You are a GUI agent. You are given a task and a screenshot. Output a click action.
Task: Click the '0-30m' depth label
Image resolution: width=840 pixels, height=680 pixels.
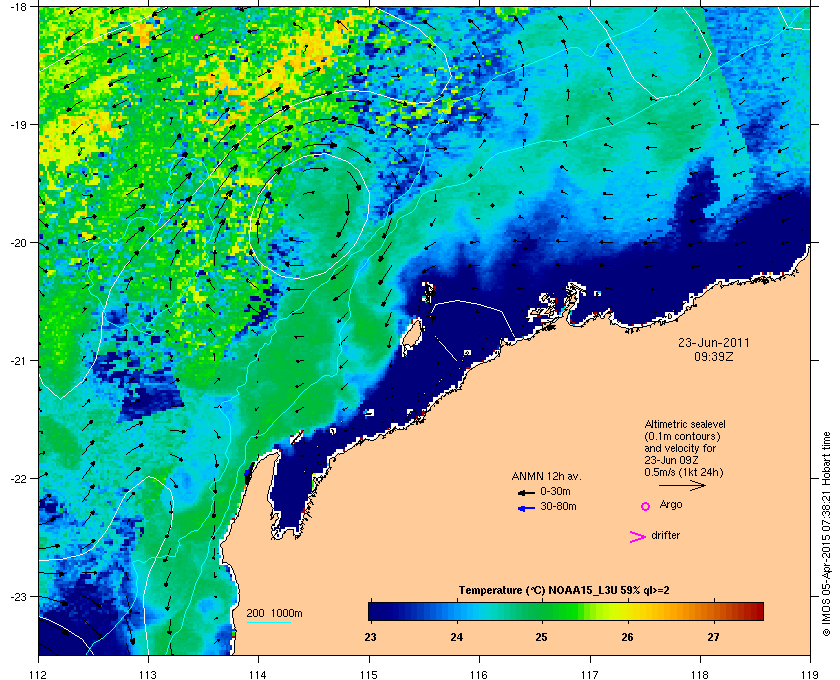(x=555, y=491)
